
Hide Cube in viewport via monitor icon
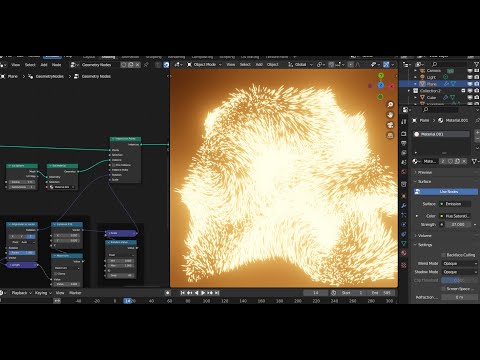click(x=470, y=97)
